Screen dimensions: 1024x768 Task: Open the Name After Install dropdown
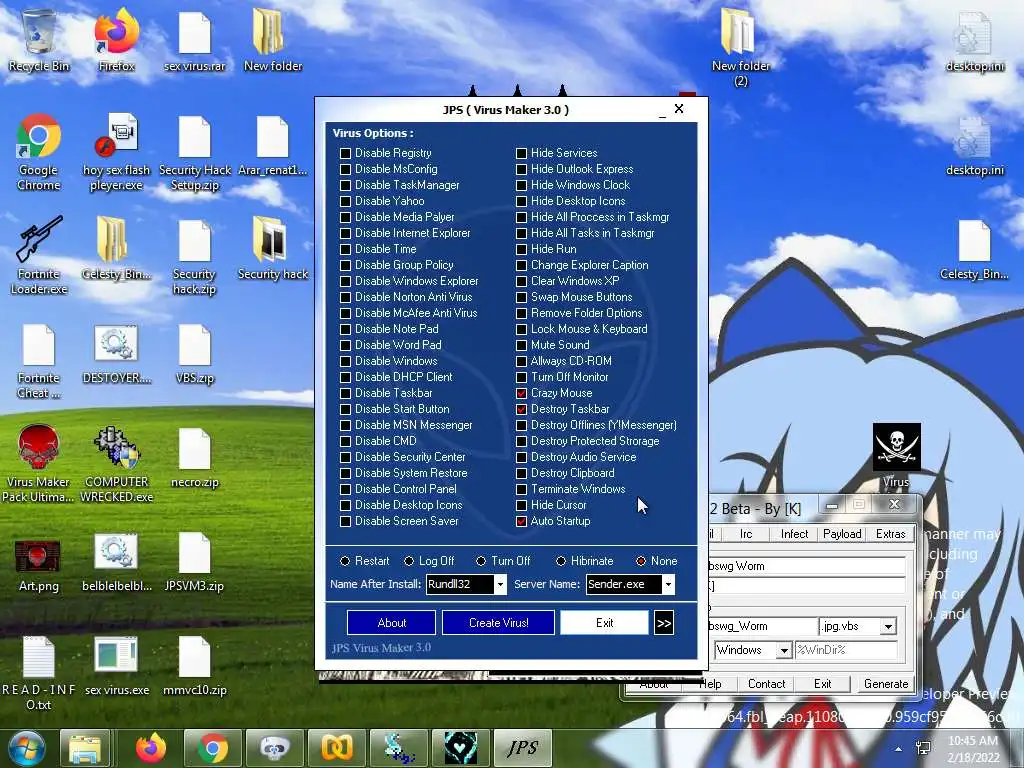pos(500,584)
